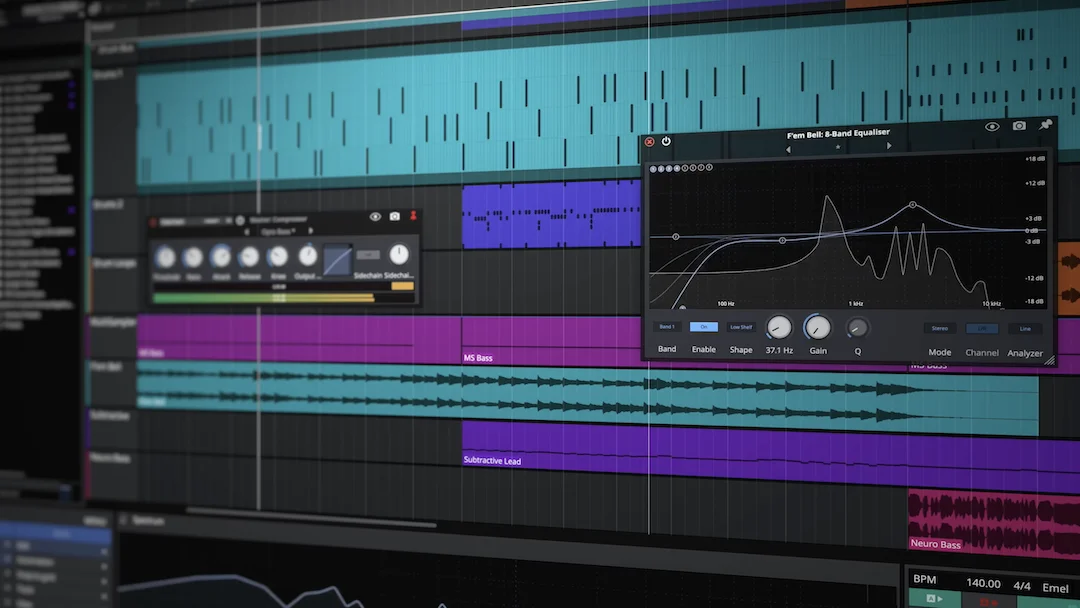The height and width of the screenshot is (608, 1080).
Task: Favorite the equaliser preset with star
Action: point(838,147)
